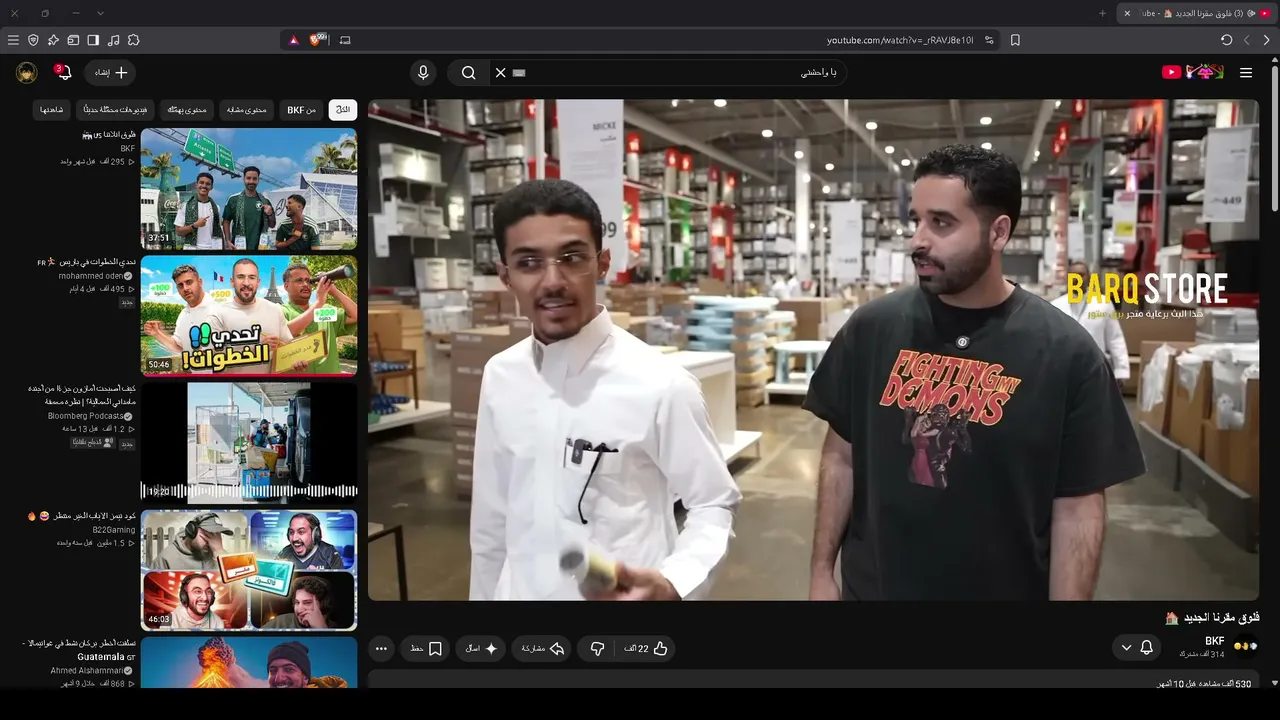Screen dimensions: 1280x720
Task: Select the محتوى بهتك filter chip
Action: pyautogui.click(x=187, y=110)
